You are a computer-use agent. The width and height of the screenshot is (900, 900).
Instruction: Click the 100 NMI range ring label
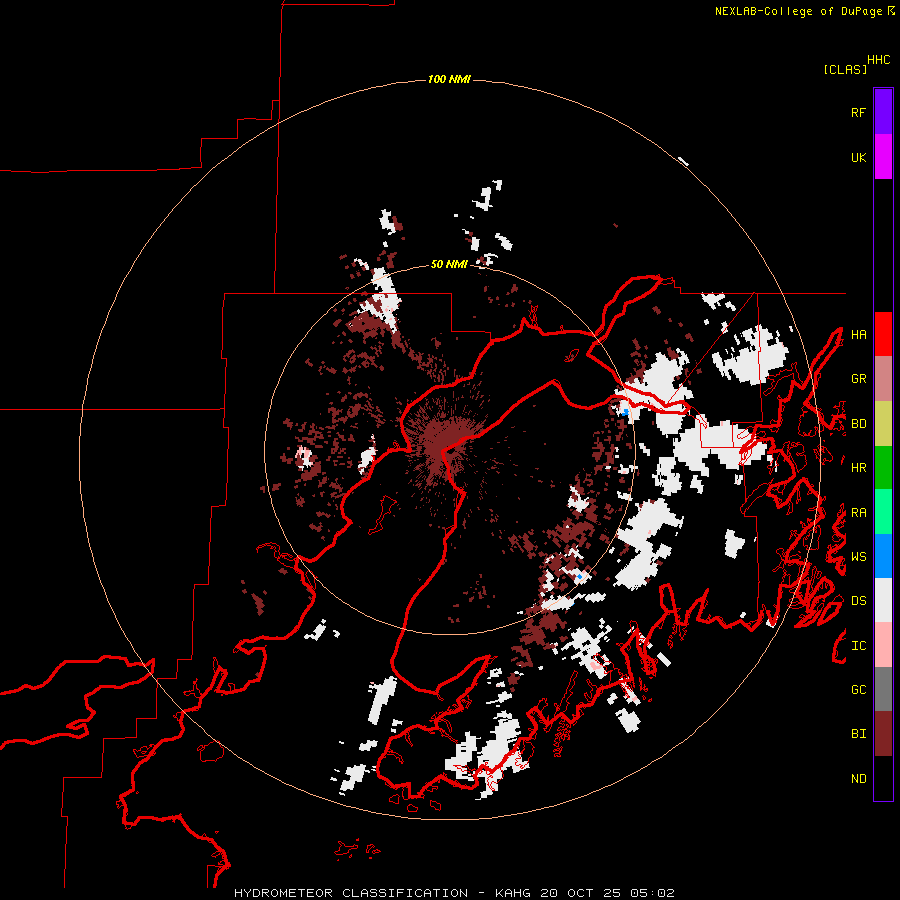tap(449, 79)
